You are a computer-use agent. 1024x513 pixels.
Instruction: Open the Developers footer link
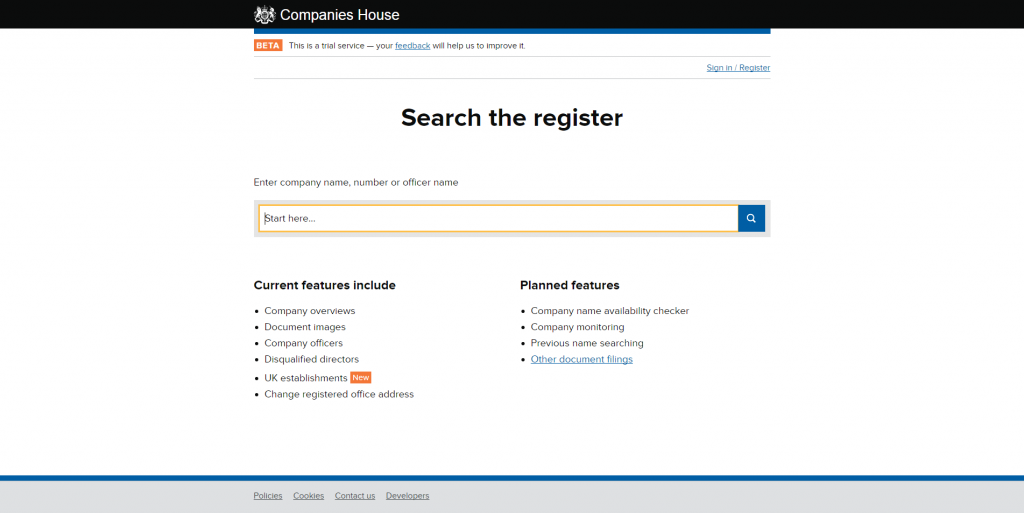click(x=408, y=496)
